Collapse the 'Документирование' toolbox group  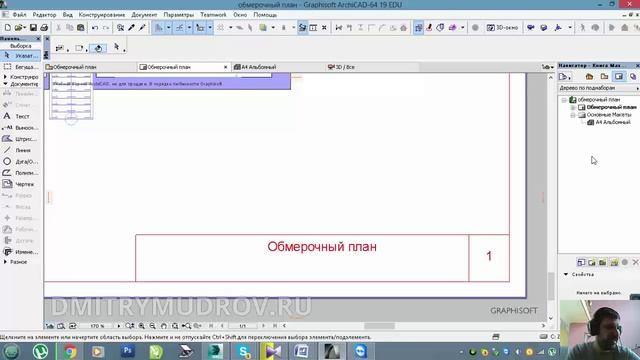click(x=5, y=84)
